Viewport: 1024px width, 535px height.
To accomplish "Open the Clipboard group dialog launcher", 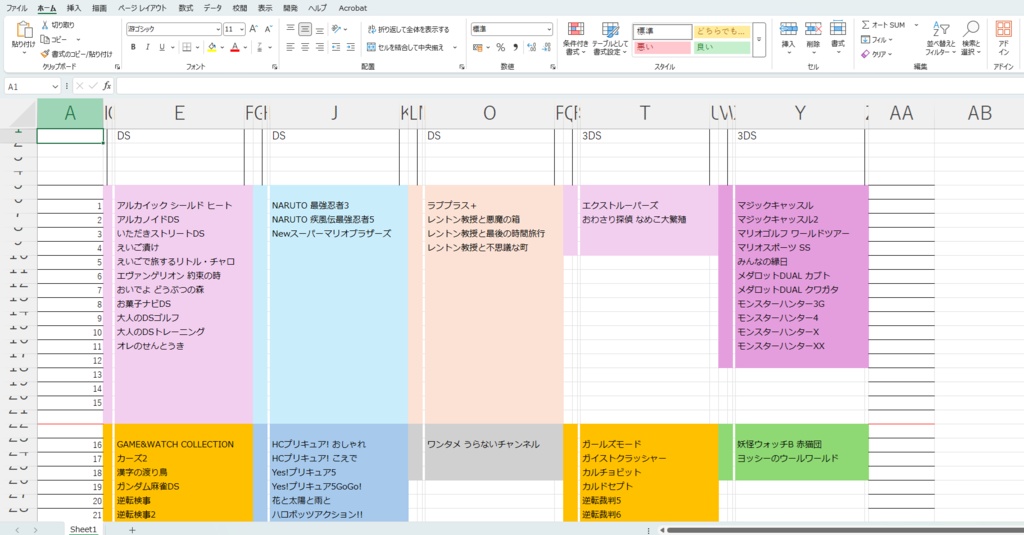I will pyautogui.click(x=118, y=67).
